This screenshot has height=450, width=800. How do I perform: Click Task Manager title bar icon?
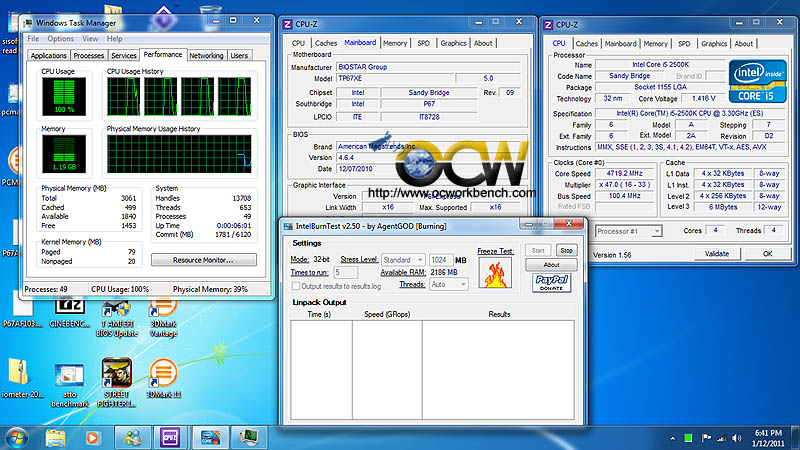point(28,23)
